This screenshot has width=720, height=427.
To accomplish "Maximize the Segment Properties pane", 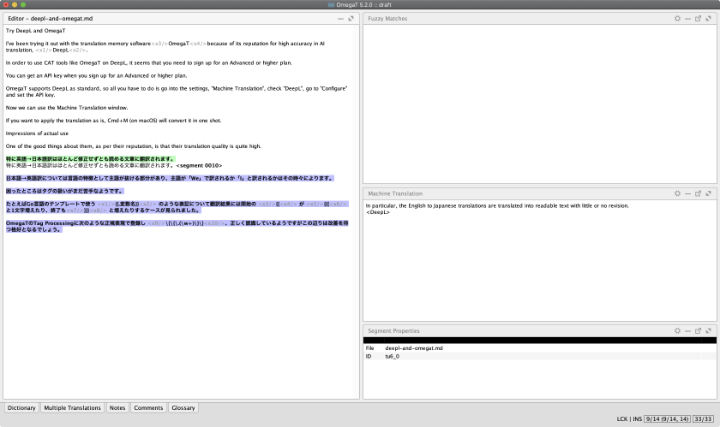I will (x=709, y=331).
